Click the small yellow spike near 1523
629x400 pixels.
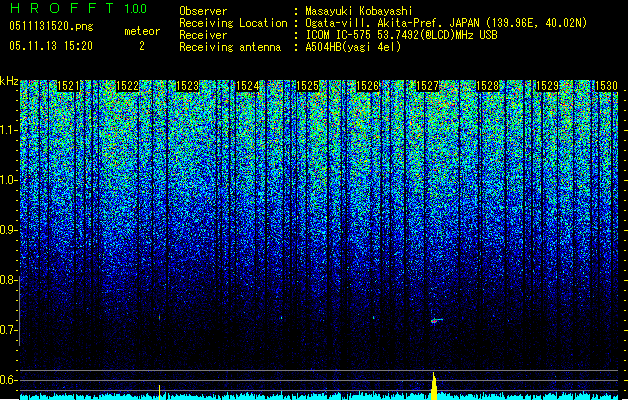(159, 392)
